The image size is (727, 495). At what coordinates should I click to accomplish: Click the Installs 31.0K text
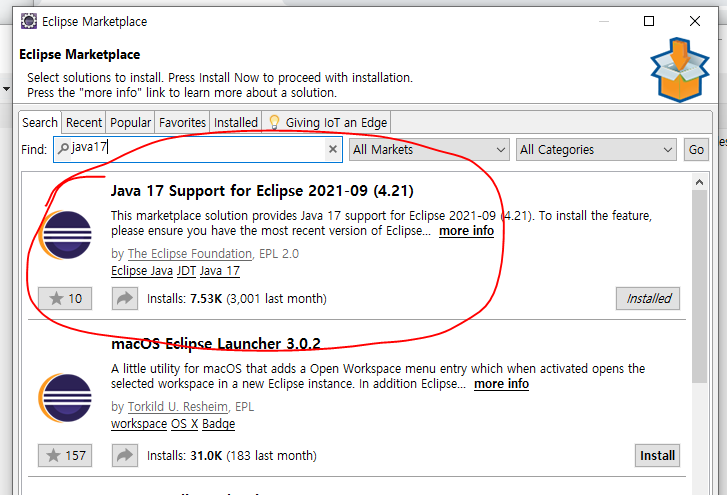pos(231,456)
